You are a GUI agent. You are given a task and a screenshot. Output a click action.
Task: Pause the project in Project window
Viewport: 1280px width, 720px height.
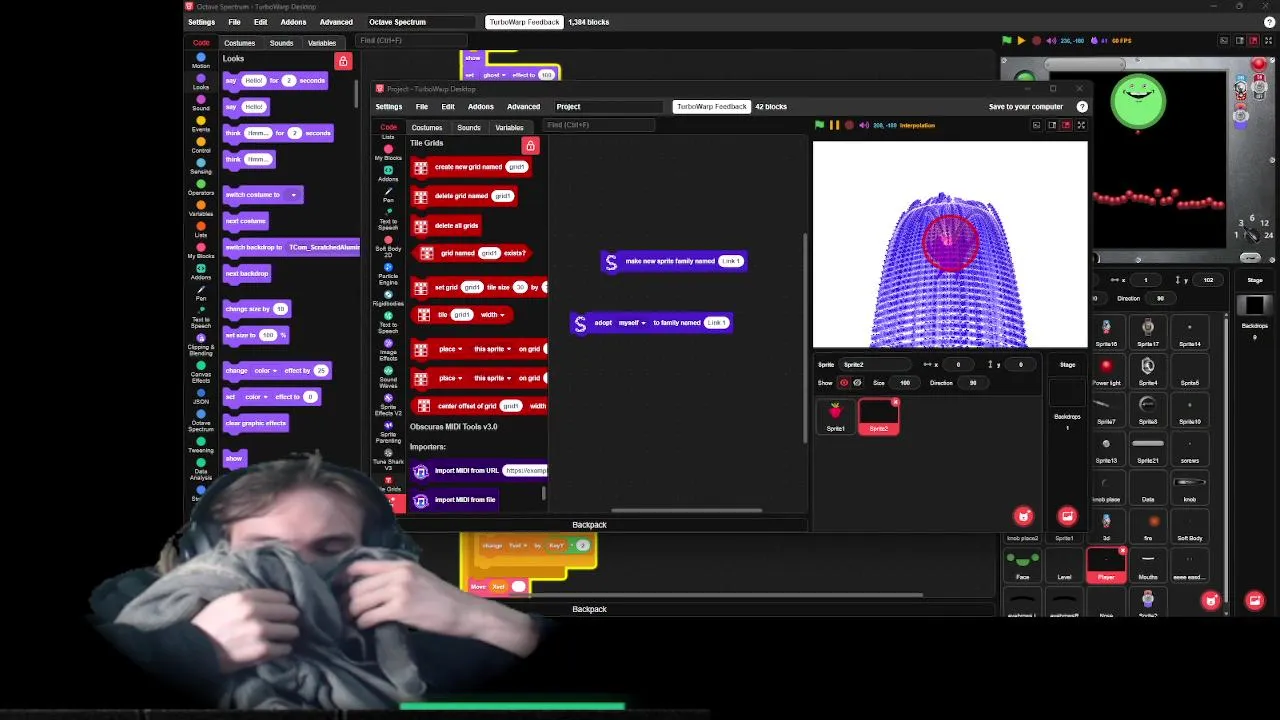coord(834,125)
